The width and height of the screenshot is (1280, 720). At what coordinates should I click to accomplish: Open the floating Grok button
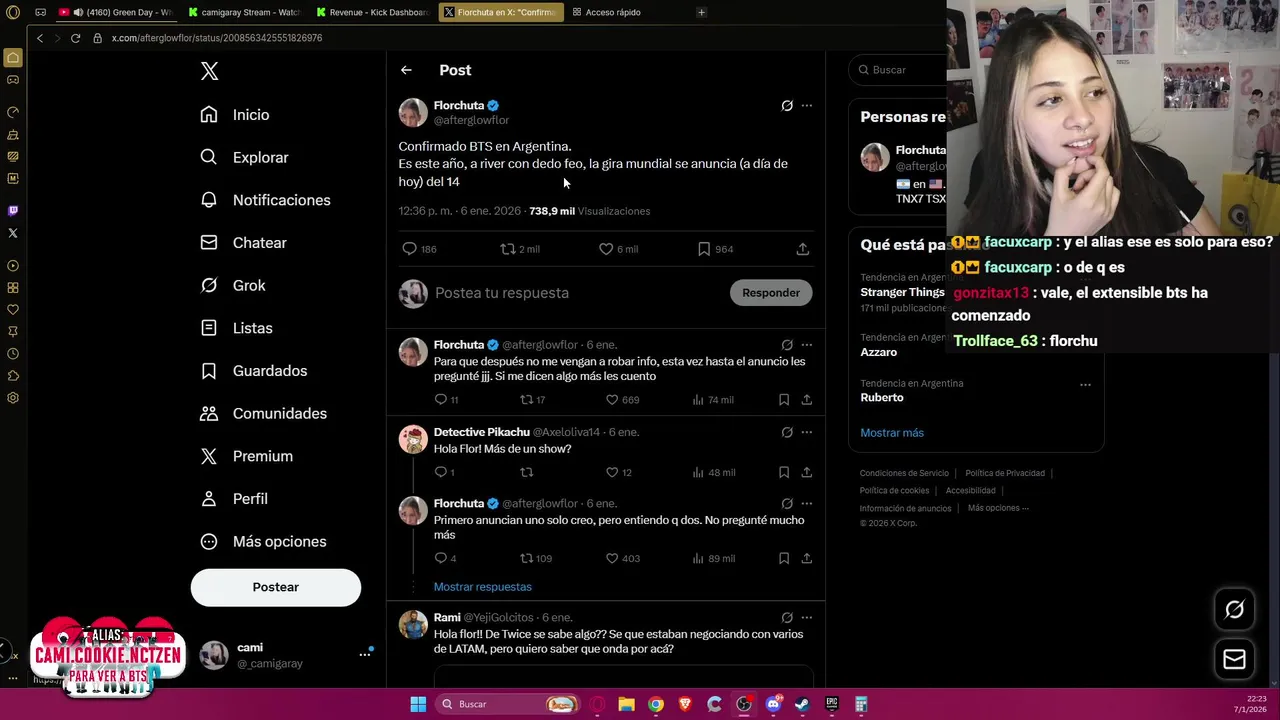[x=1234, y=610]
